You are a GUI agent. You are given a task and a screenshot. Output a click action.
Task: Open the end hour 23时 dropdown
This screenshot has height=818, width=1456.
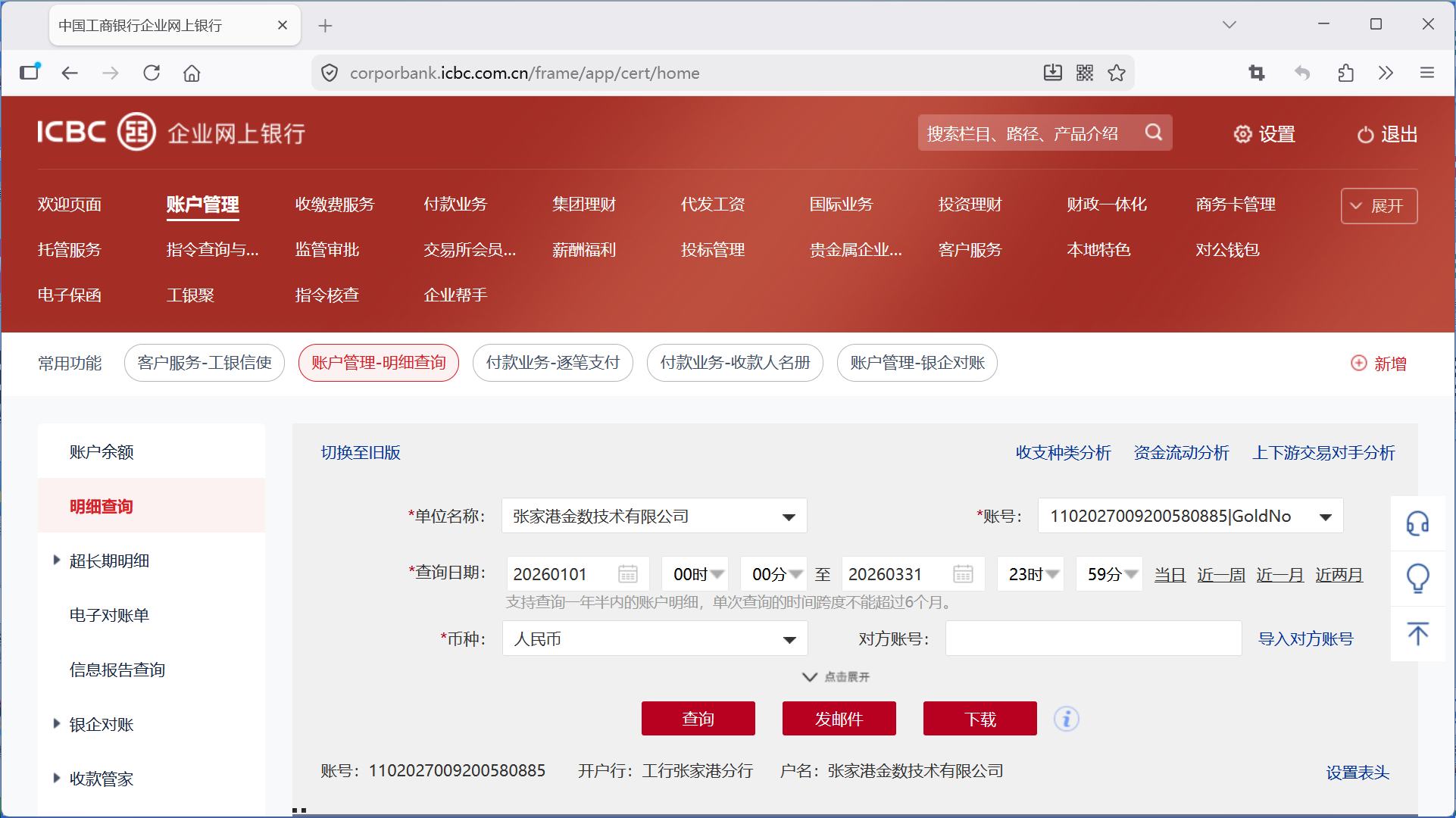(1030, 574)
